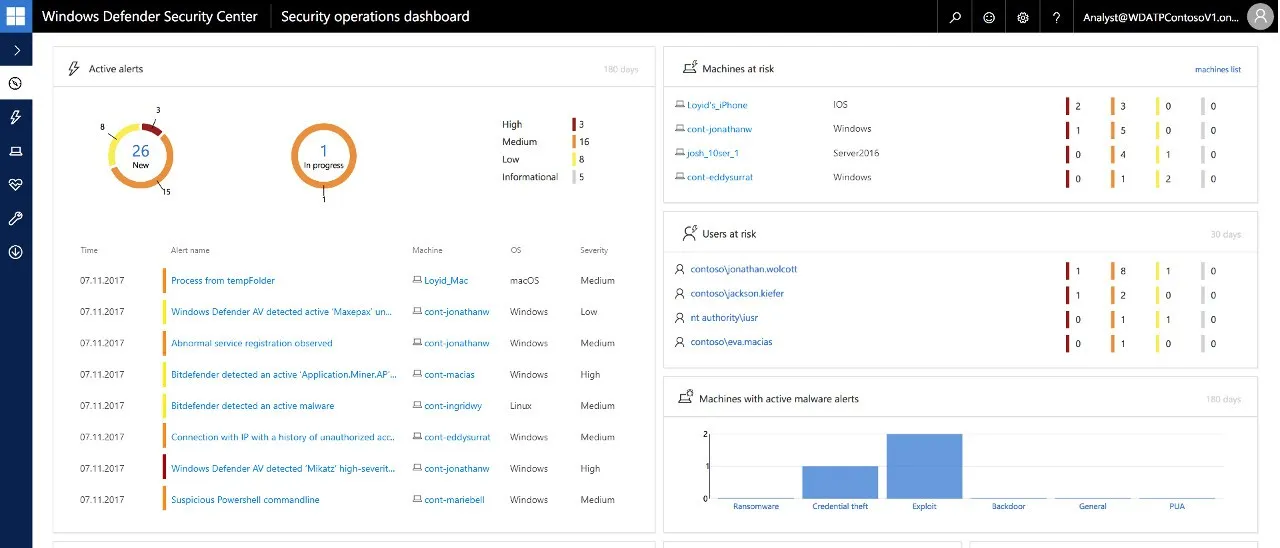The image size is (1280, 548).
Task: Open the Bitdefender detected an active malware alert
Action: point(252,406)
